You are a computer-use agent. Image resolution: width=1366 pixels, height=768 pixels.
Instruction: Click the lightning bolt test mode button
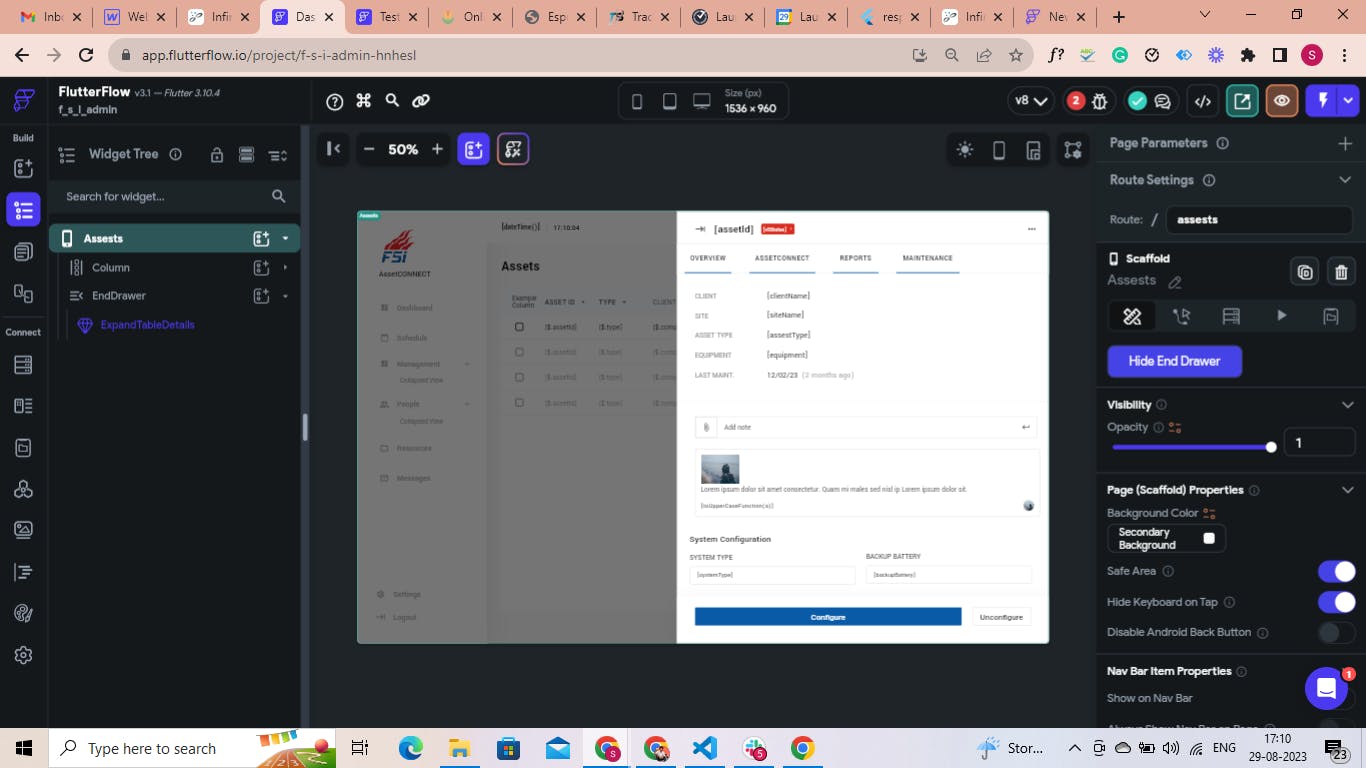pyautogui.click(x=1323, y=101)
